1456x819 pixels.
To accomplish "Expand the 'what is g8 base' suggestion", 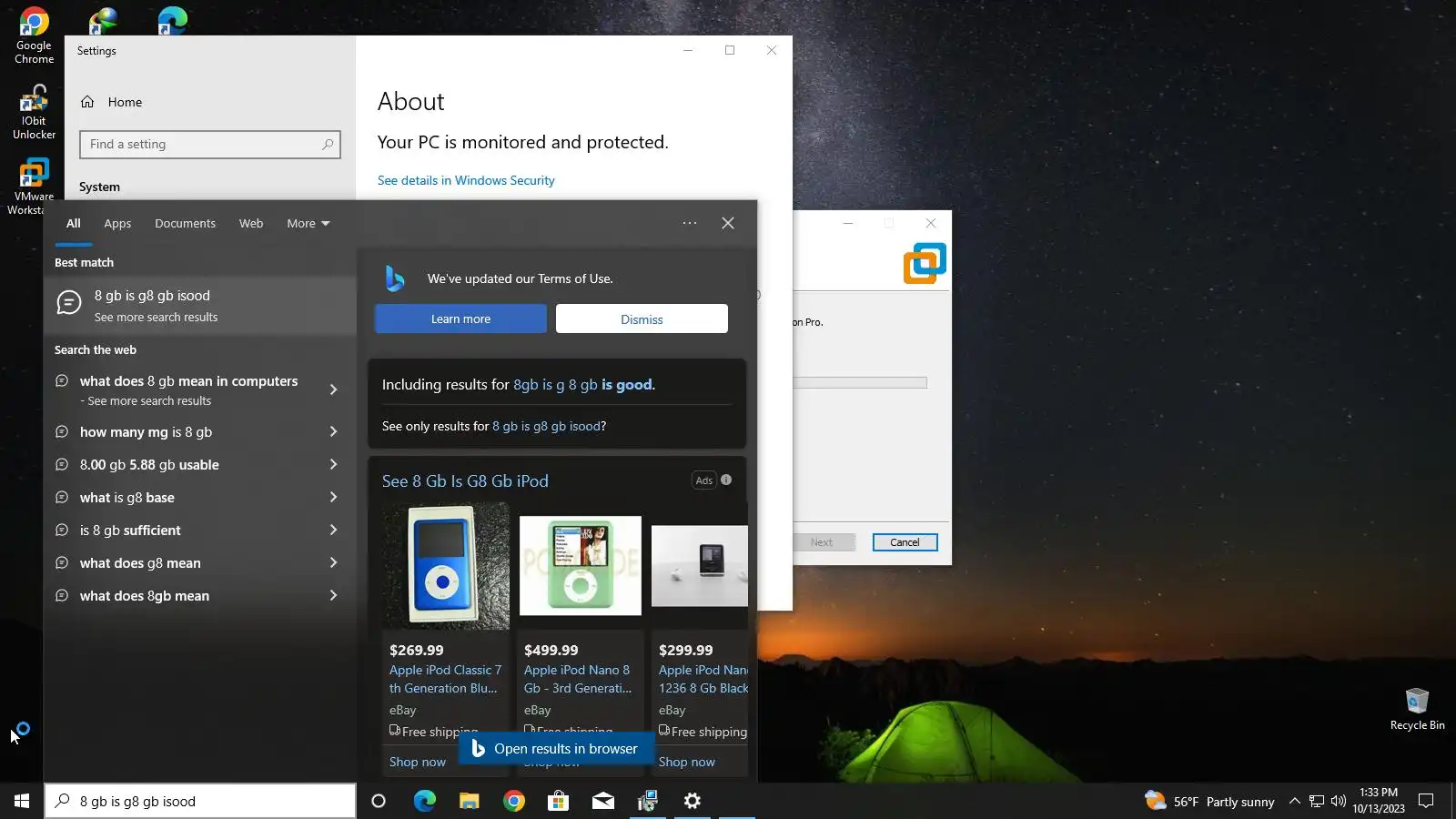I will (333, 497).
